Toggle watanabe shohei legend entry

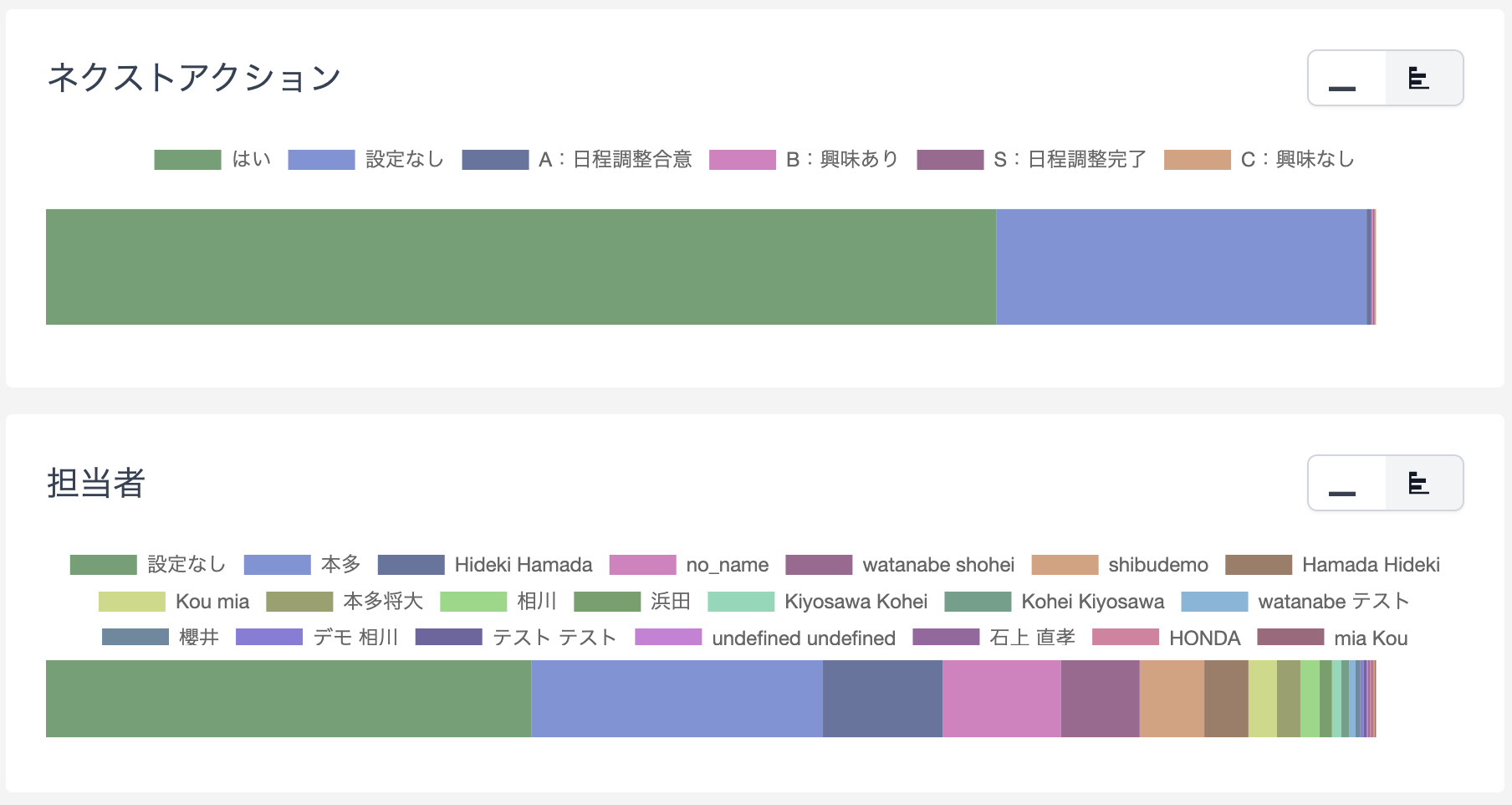click(x=900, y=565)
